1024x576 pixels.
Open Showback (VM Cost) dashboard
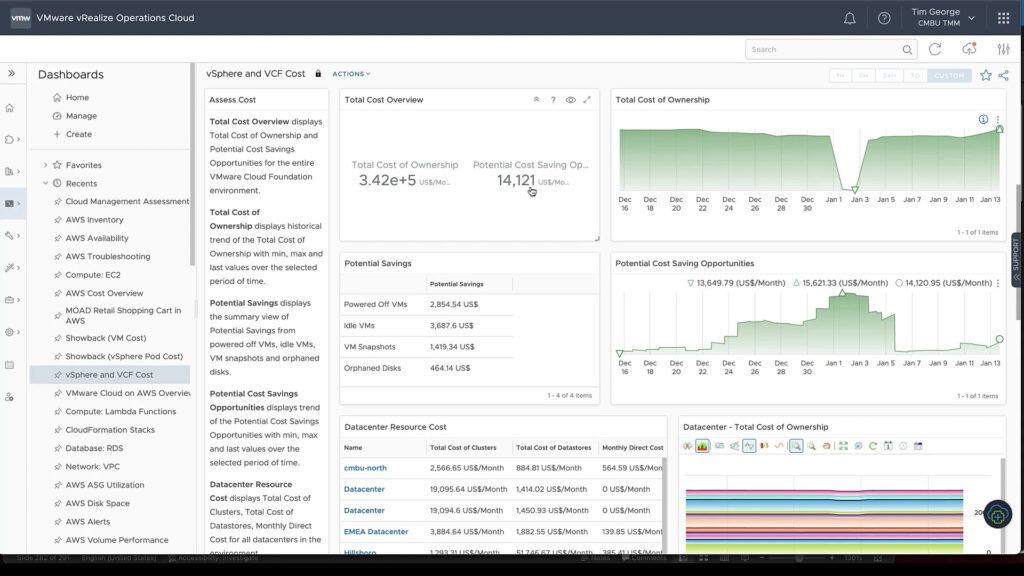pos(106,338)
